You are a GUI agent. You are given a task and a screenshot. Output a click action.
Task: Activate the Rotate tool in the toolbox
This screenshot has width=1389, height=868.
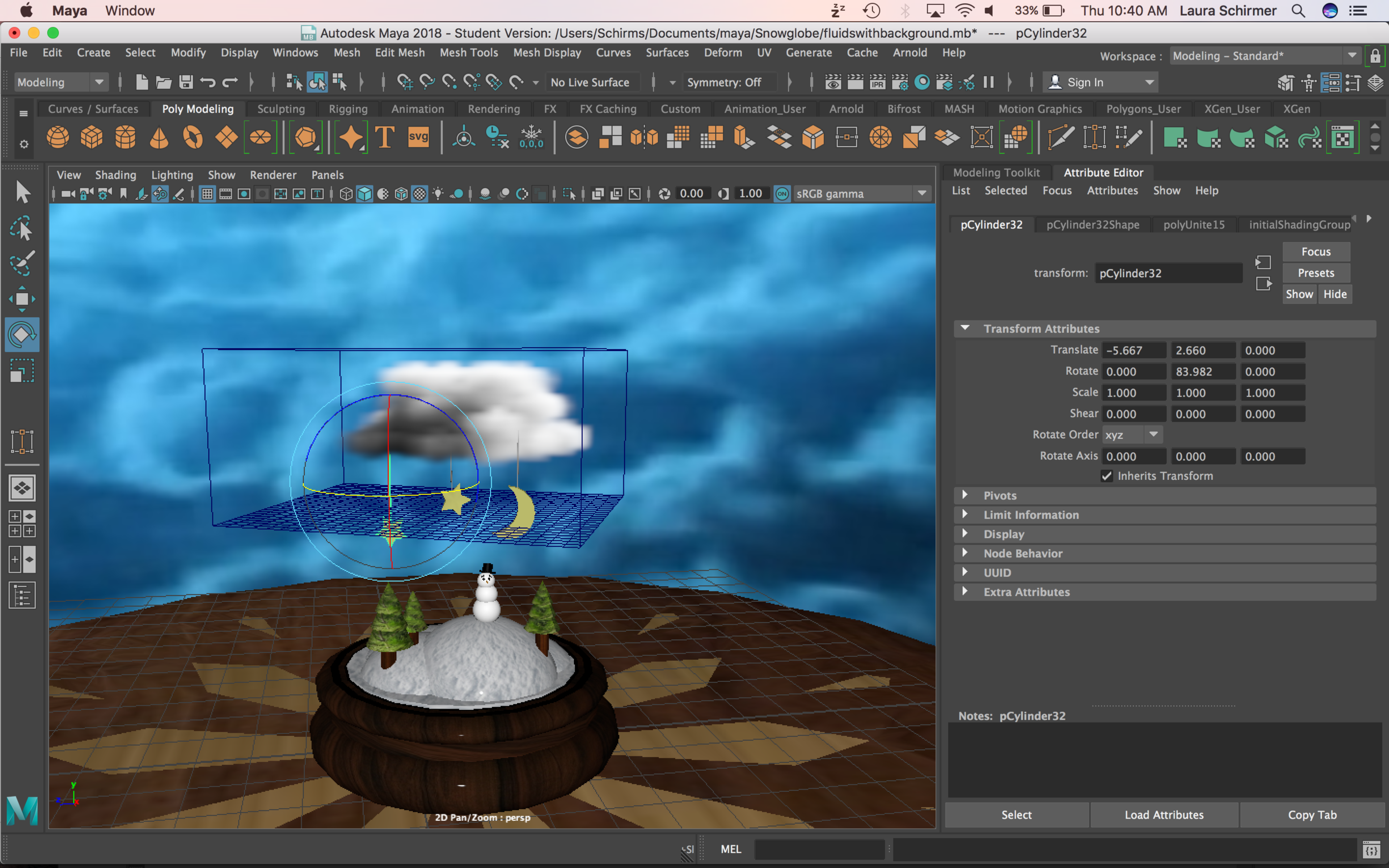(x=22, y=334)
